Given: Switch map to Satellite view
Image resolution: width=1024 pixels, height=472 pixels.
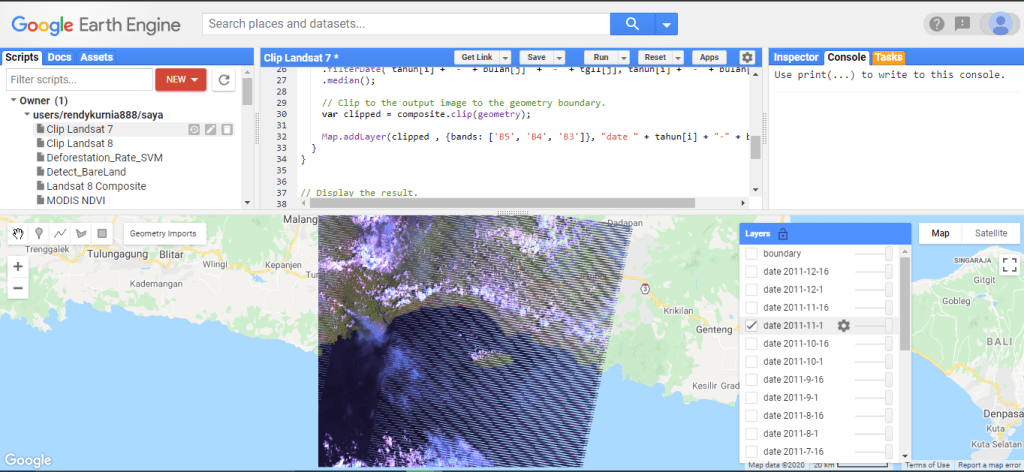Looking at the screenshot, I should (x=992, y=233).
